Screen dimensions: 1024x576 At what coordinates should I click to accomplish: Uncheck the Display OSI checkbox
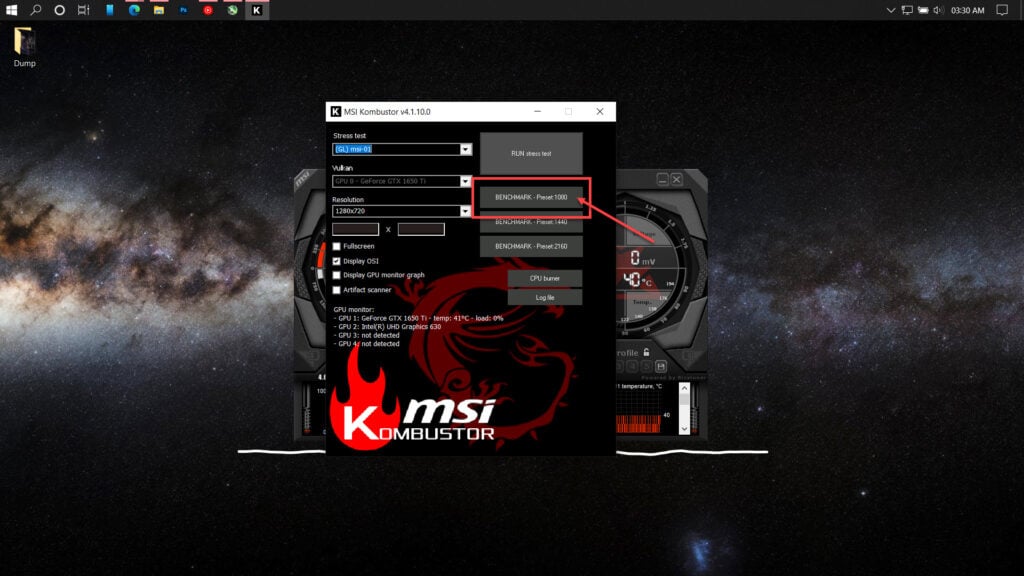[336, 261]
